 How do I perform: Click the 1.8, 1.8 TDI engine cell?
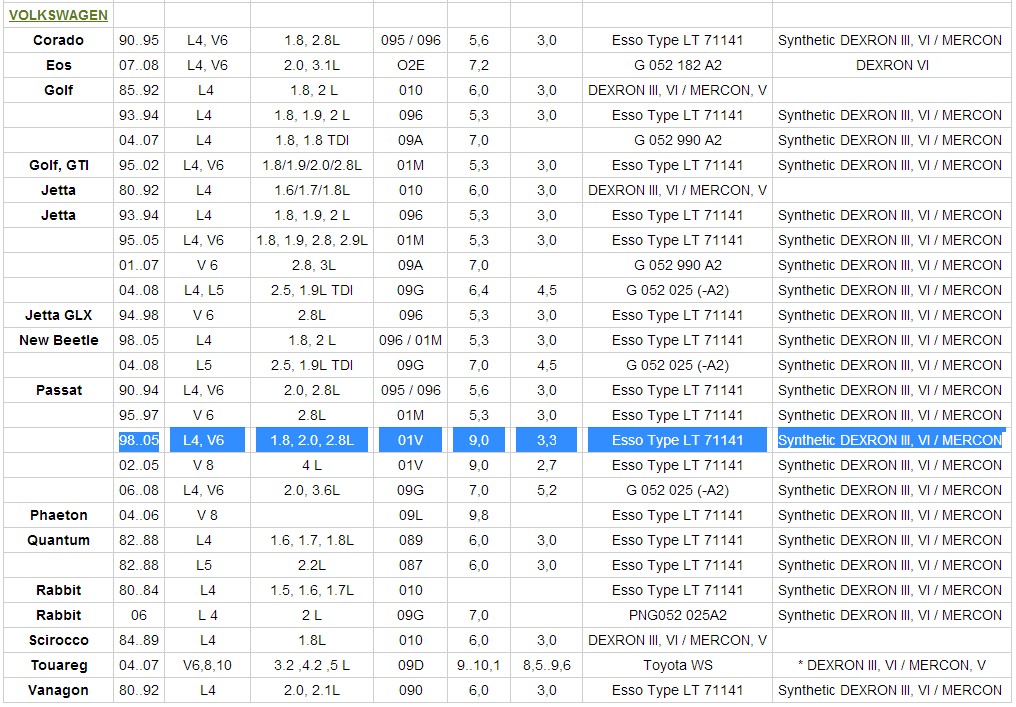click(312, 140)
